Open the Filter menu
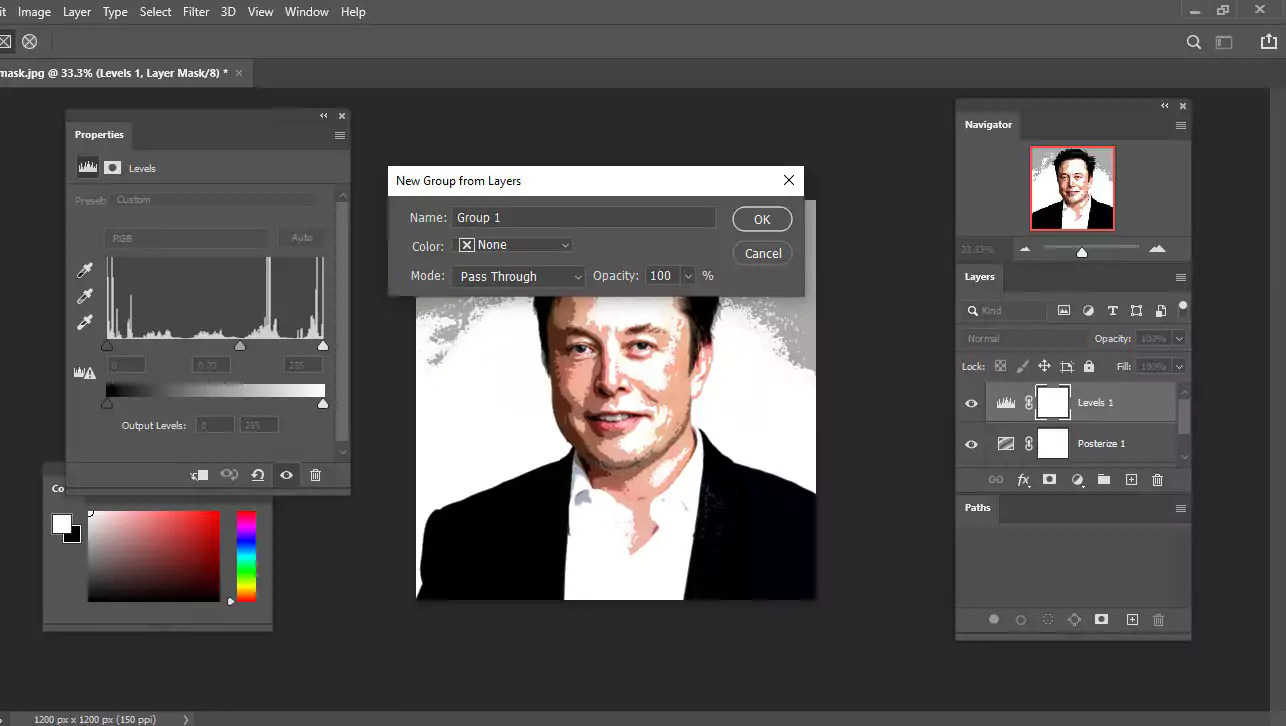 (x=196, y=12)
